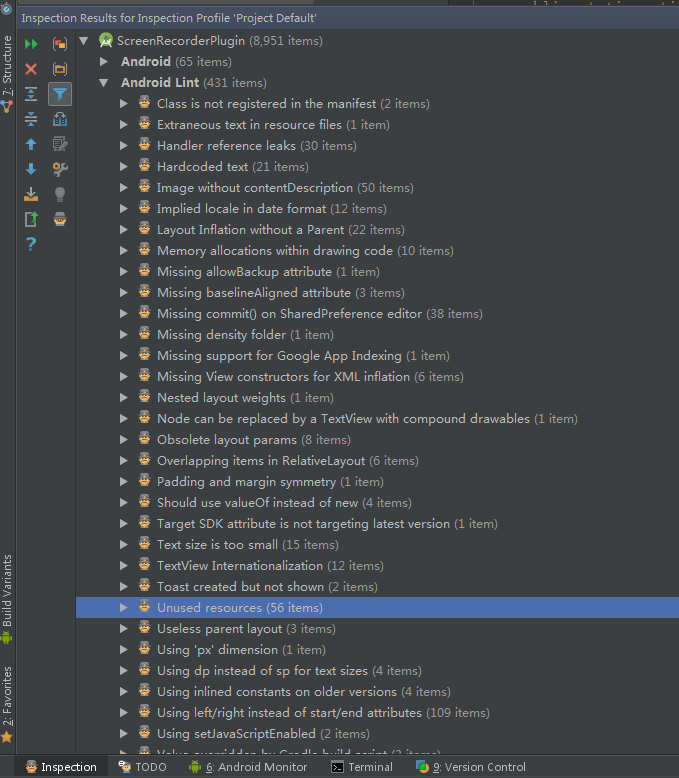Click inspector icon beside Missing allowBackup attribute
This screenshot has height=778, width=679.
(144, 270)
